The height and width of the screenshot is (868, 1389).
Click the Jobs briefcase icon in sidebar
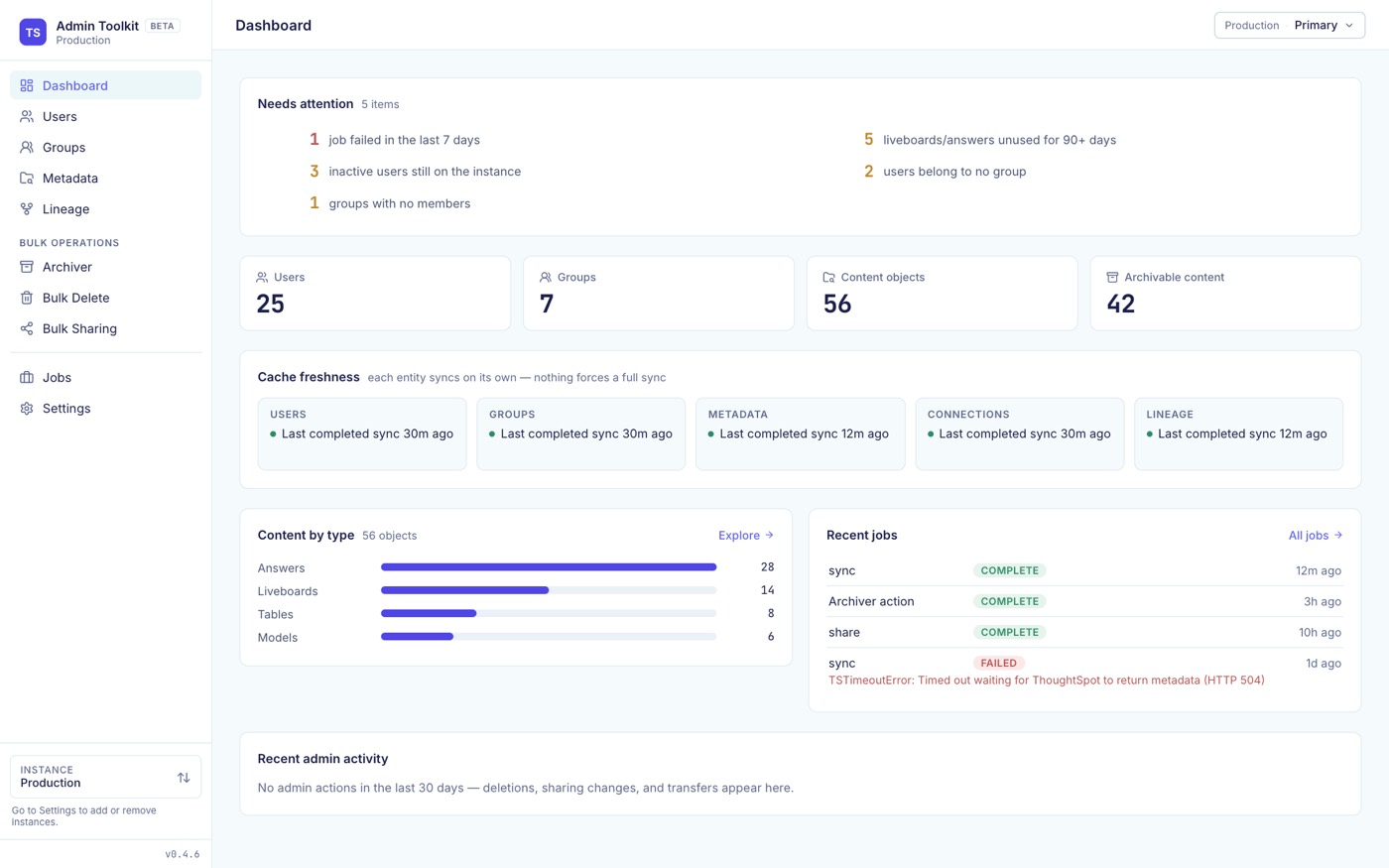(x=27, y=377)
